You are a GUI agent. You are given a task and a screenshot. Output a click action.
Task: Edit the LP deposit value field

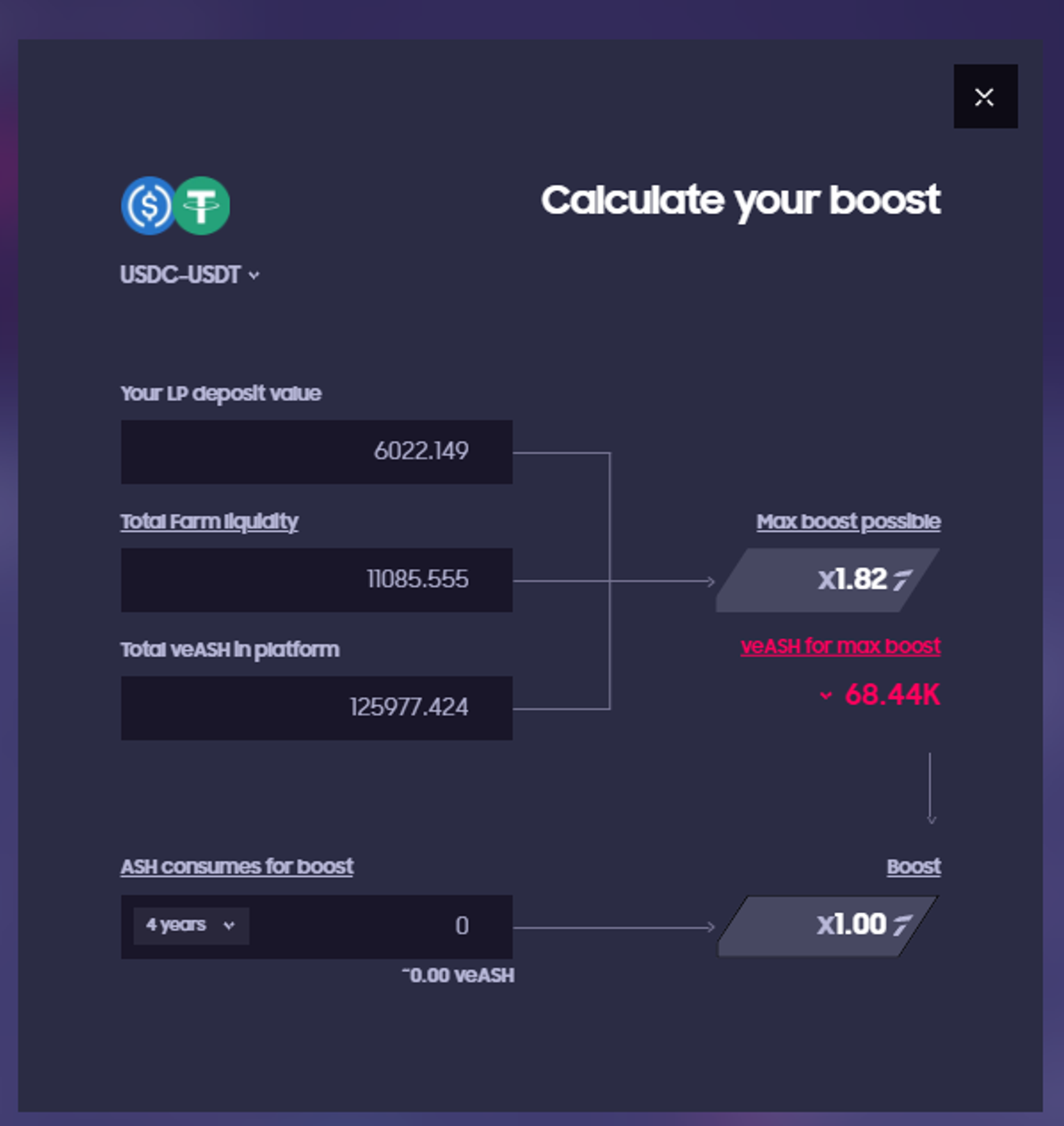pyautogui.click(x=317, y=452)
